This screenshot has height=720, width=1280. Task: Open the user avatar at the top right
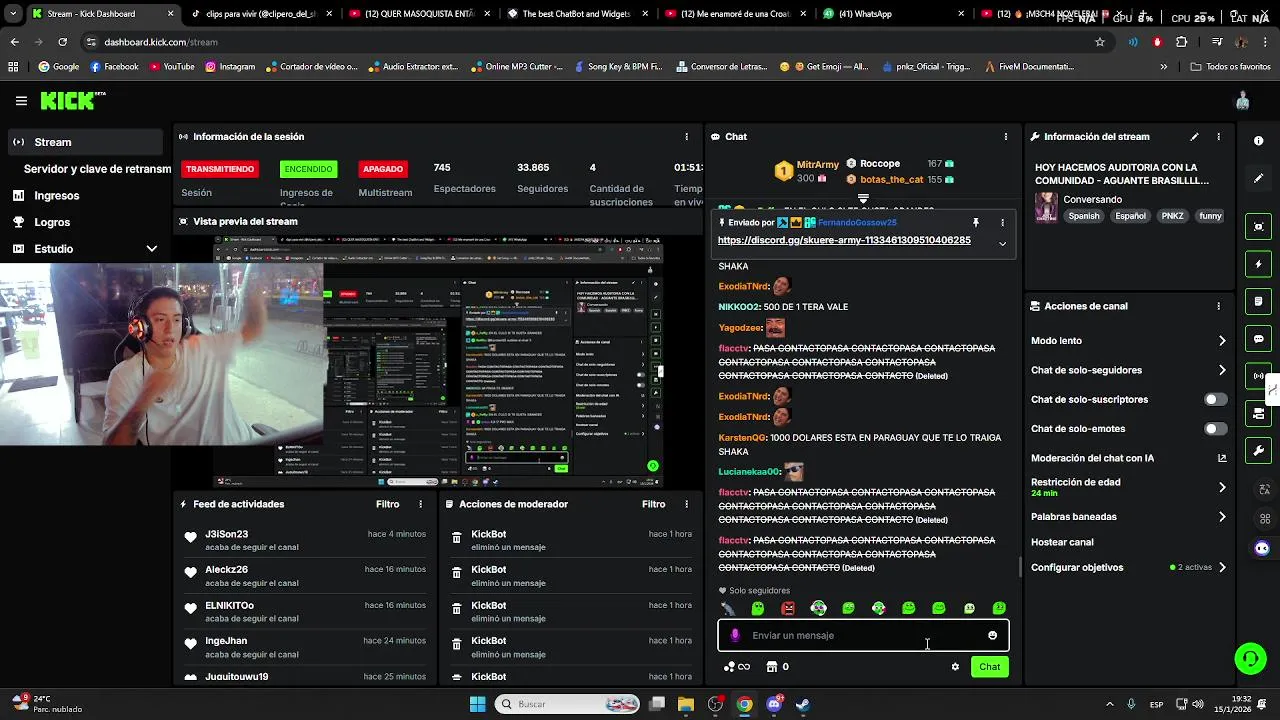coord(1242,101)
